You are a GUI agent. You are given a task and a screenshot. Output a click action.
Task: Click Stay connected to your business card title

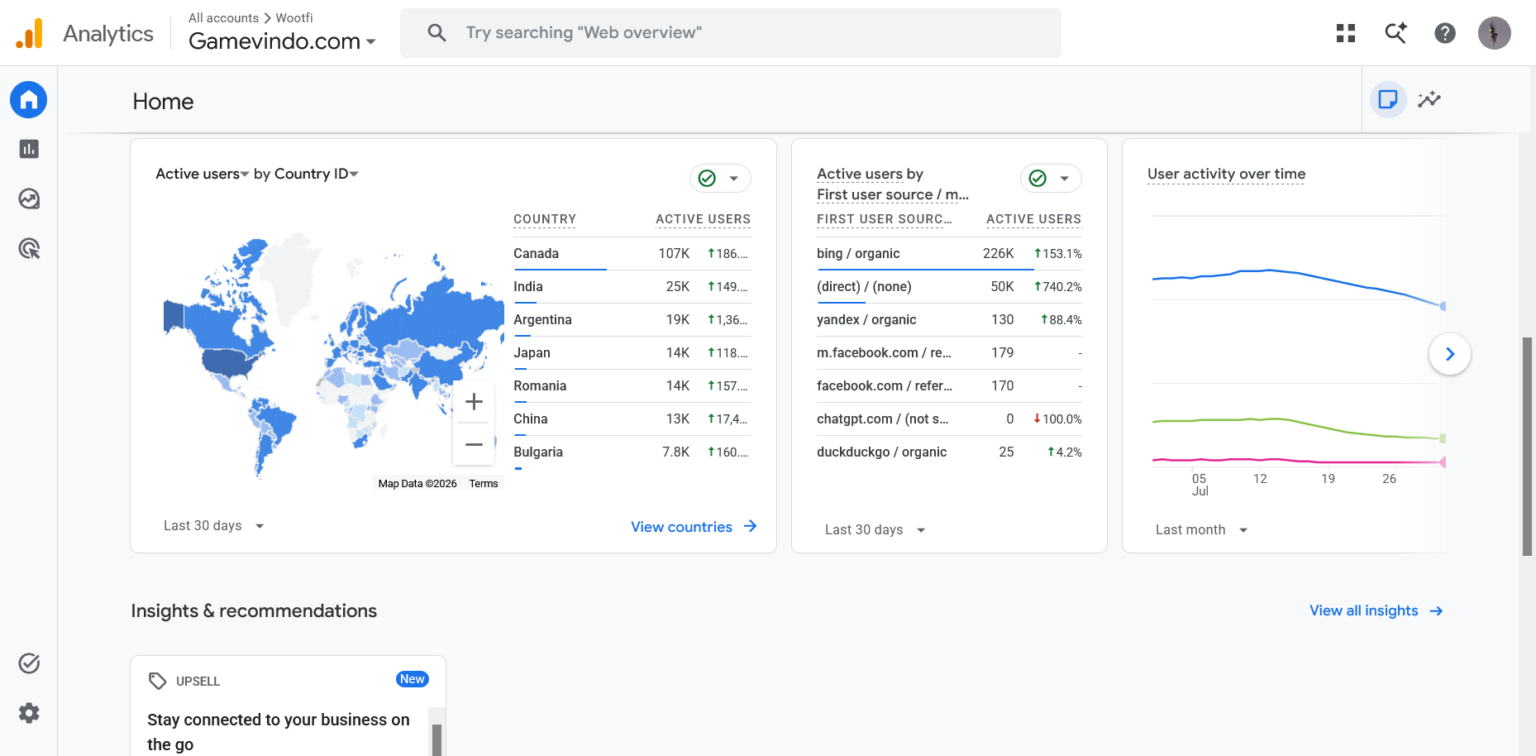tap(278, 732)
